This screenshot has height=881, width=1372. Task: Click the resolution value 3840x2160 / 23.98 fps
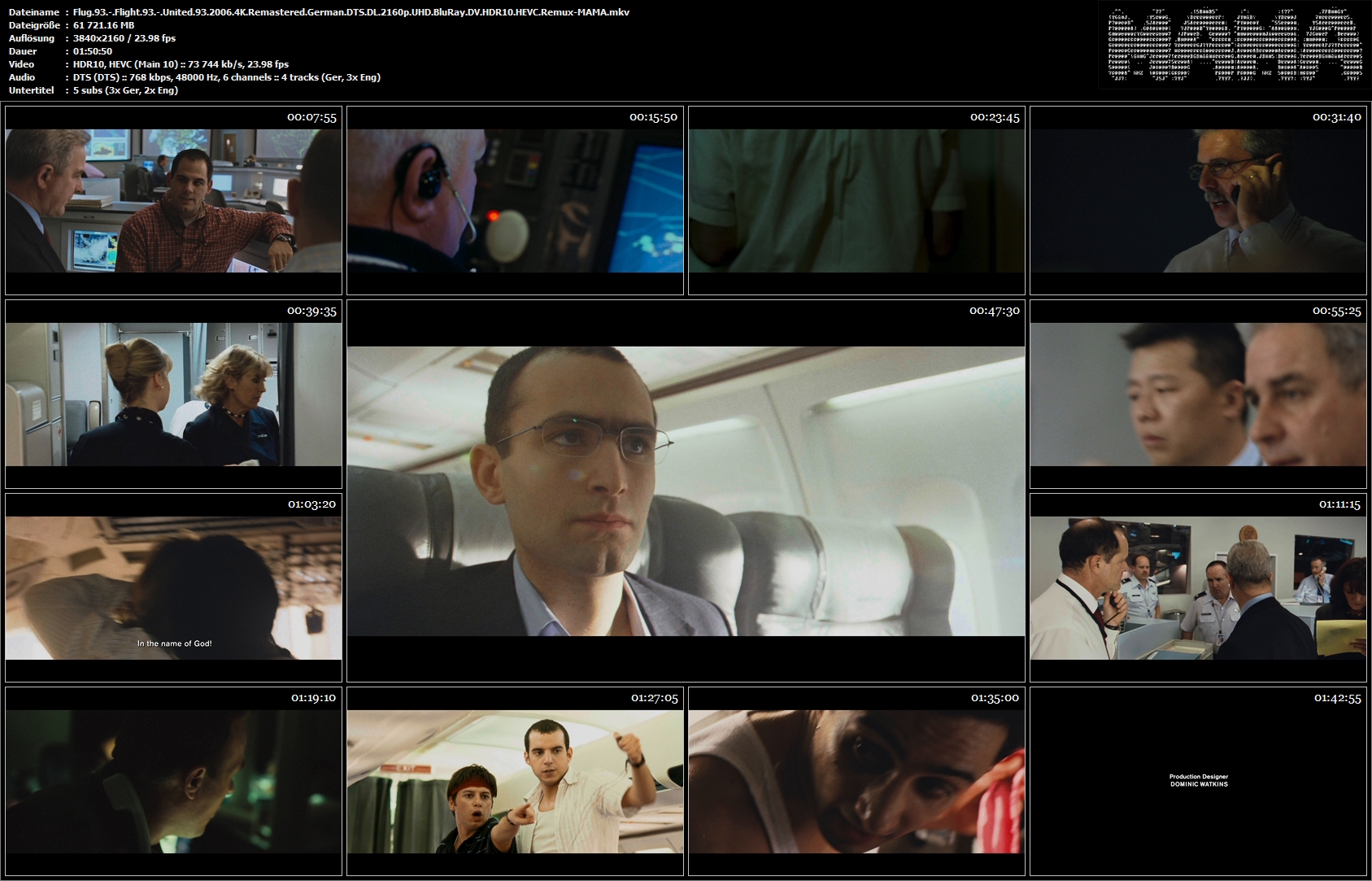[124, 38]
